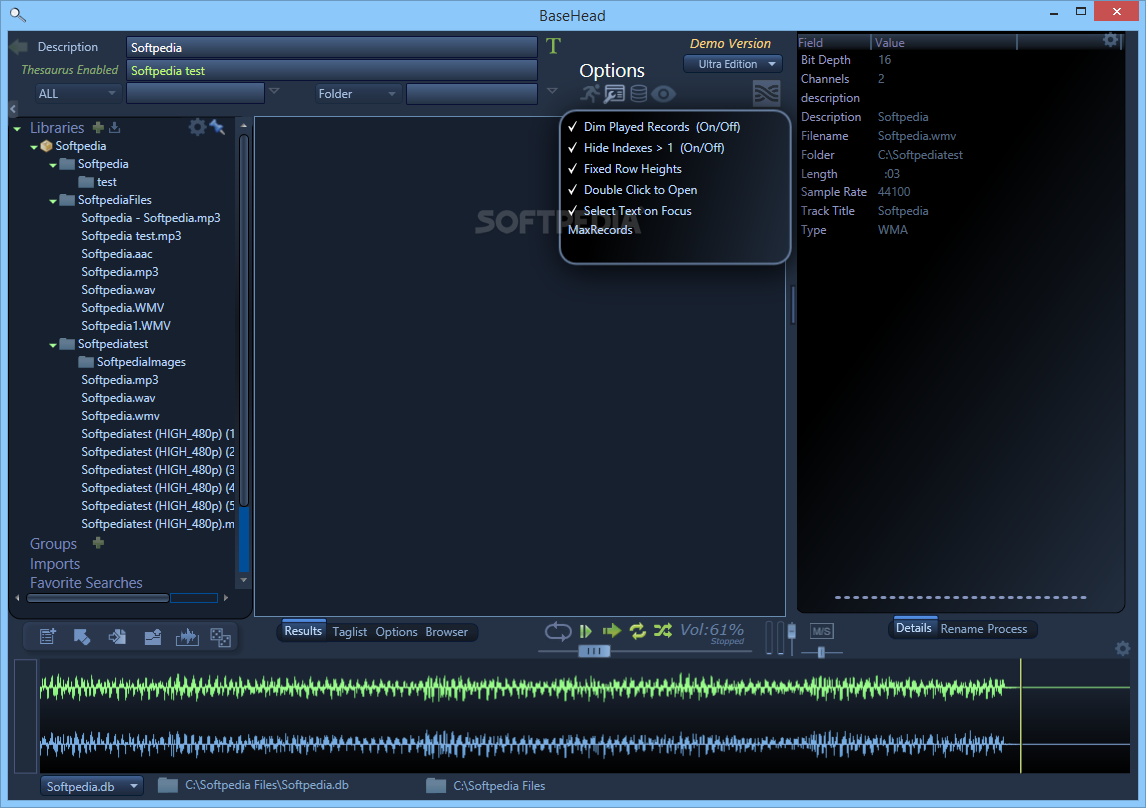Switch to the Taglist tab
Image resolution: width=1146 pixels, height=808 pixels.
(x=349, y=632)
